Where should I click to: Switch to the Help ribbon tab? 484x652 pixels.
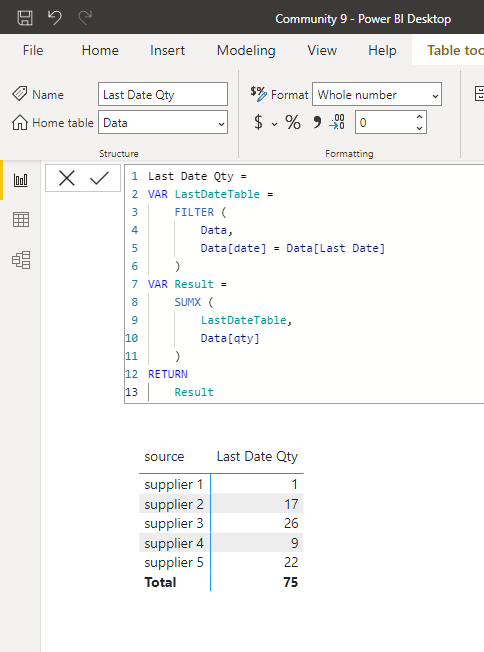coord(382,50)
